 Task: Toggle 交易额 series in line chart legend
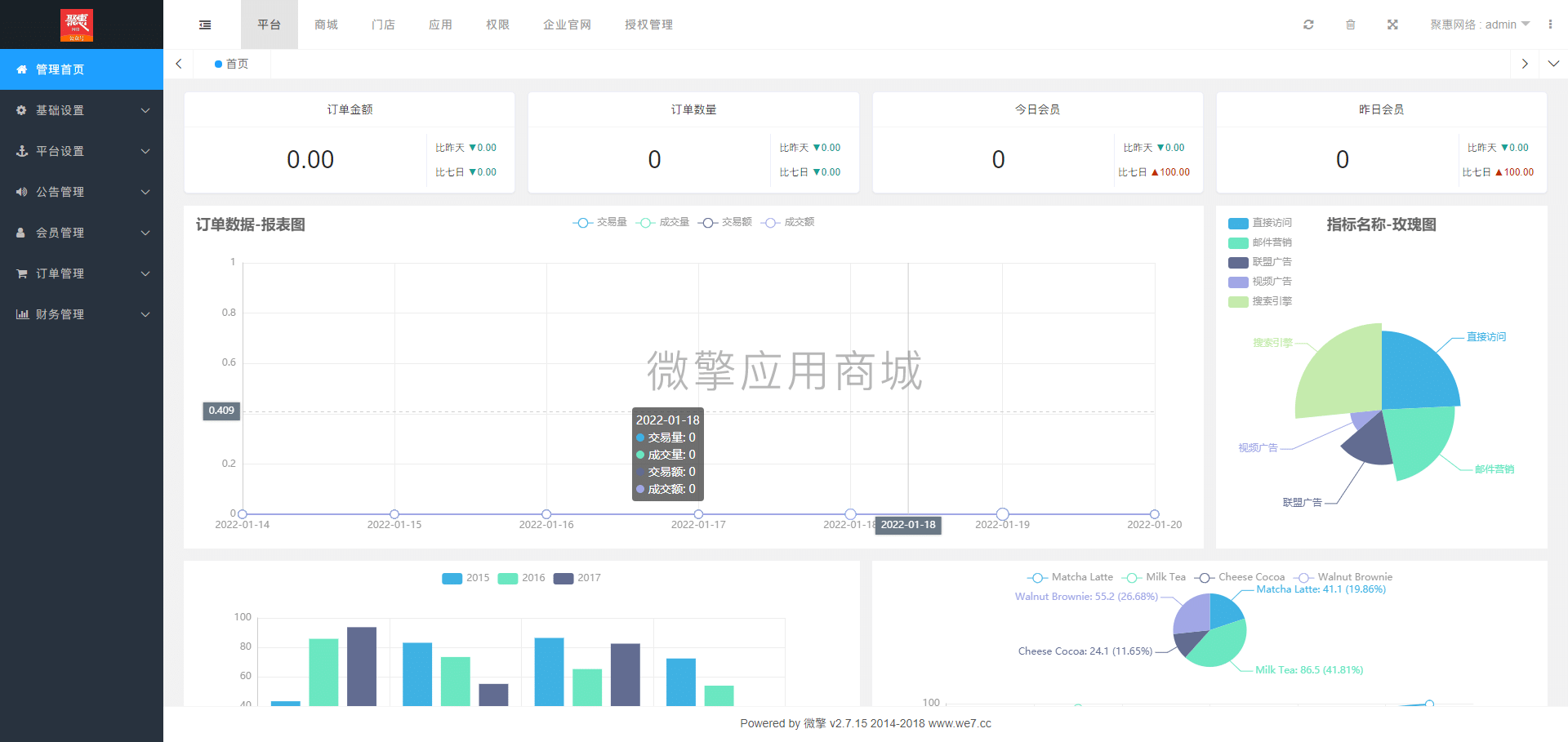click(725, 222)
